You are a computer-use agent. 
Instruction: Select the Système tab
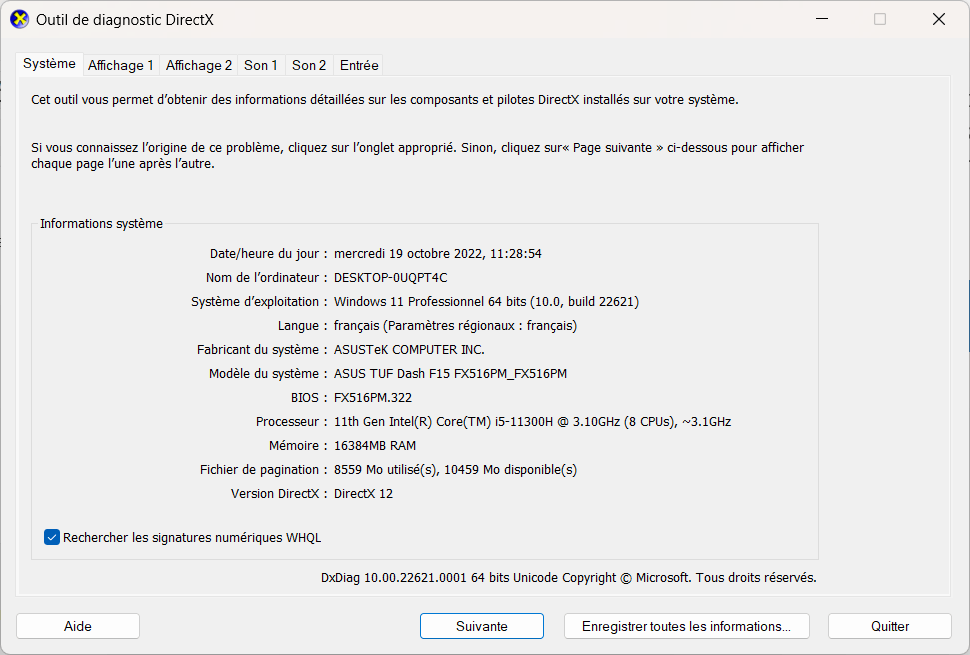click(49, 64)
